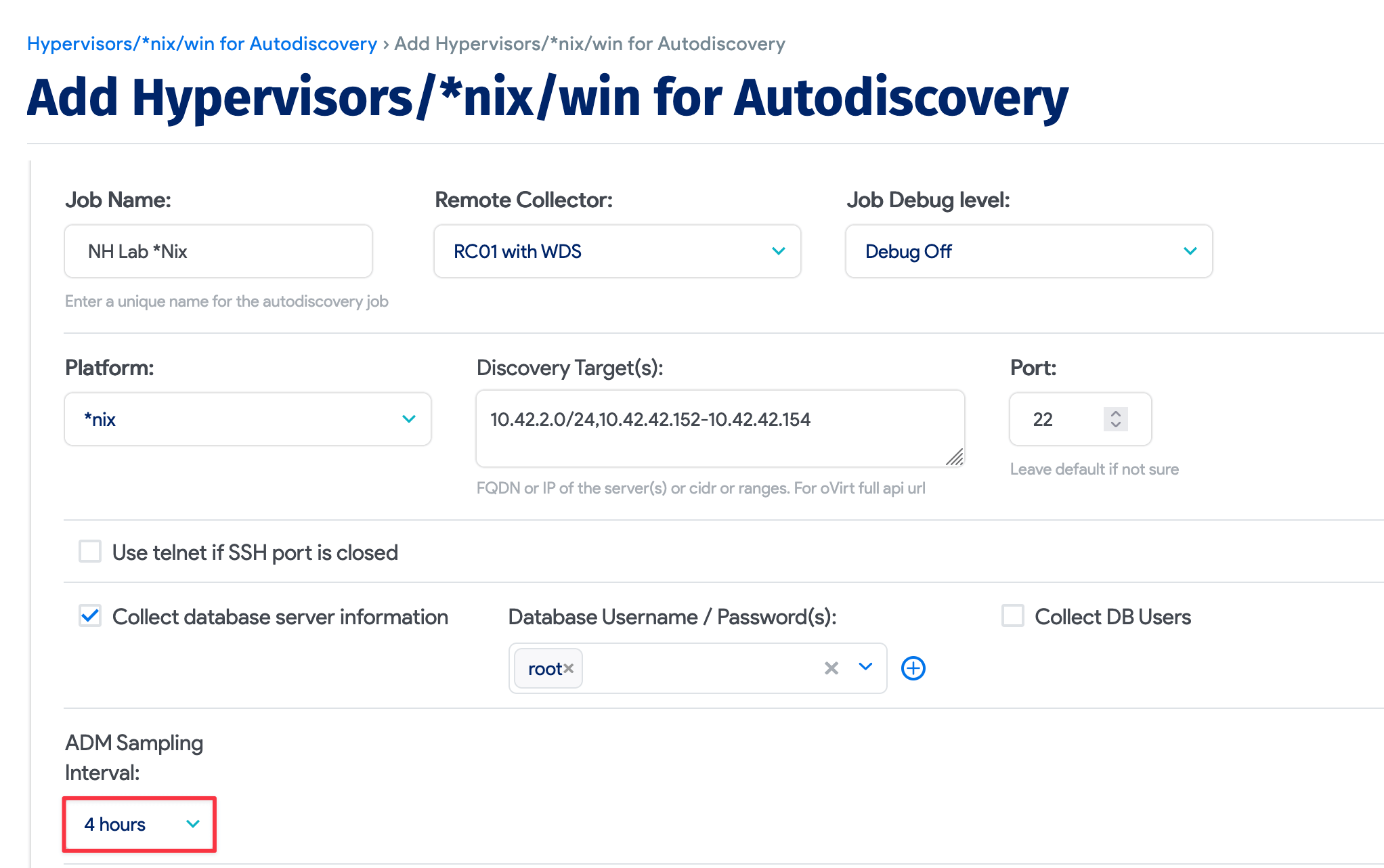
Task: Decrement the Port value with down arrow
Action: click(1115, 426)
